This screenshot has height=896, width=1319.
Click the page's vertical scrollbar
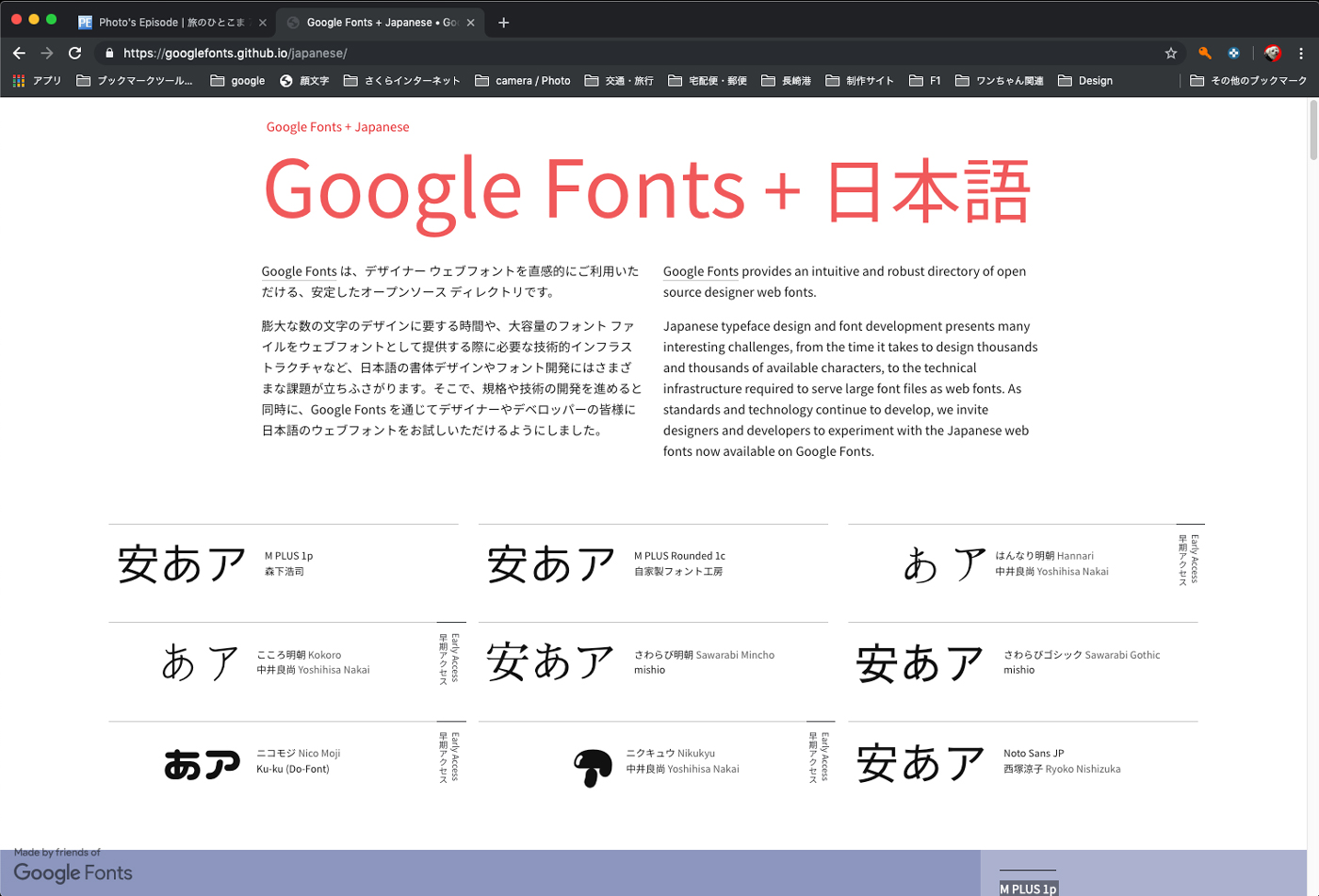[x=1311, y=132]
